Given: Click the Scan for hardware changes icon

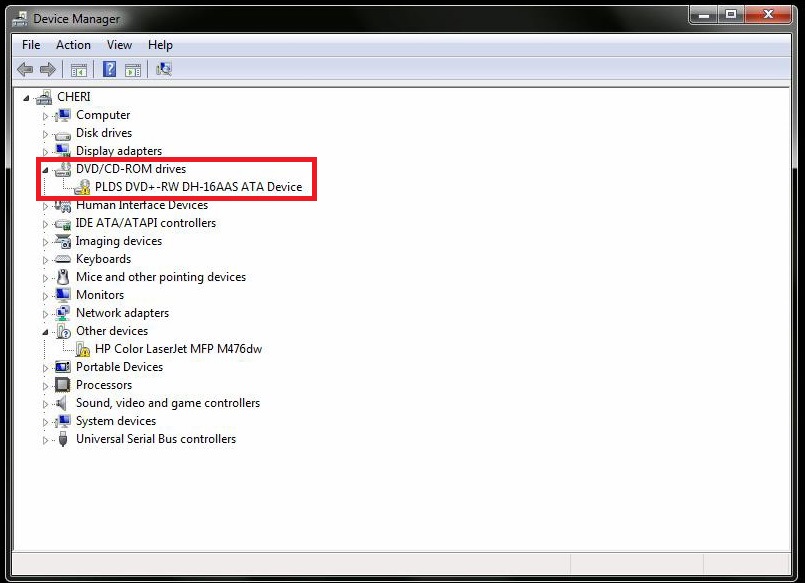Looking at the screenshot, I should pos(164,69).
